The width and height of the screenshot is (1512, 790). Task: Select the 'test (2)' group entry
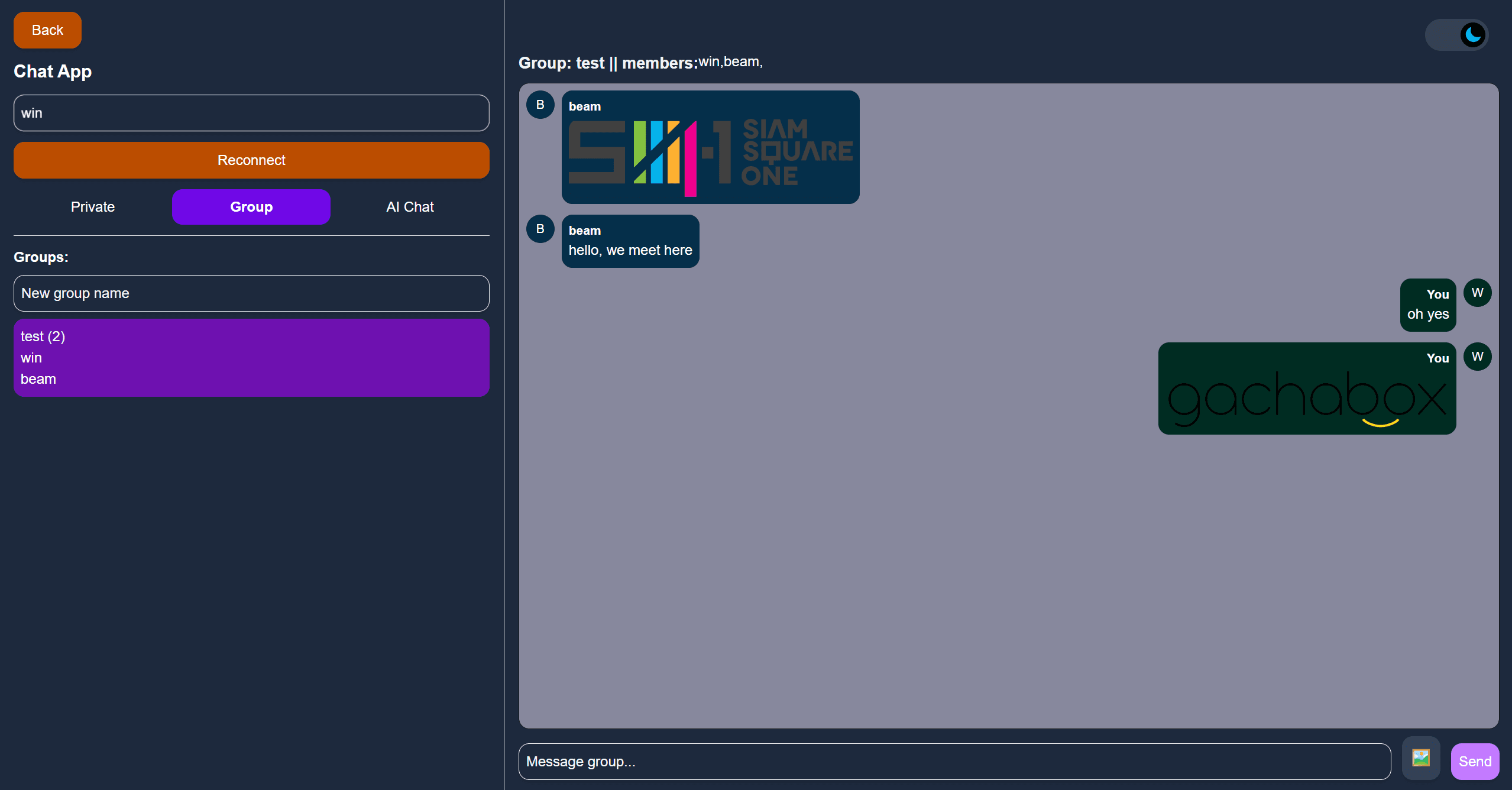[x=43, y=336]
